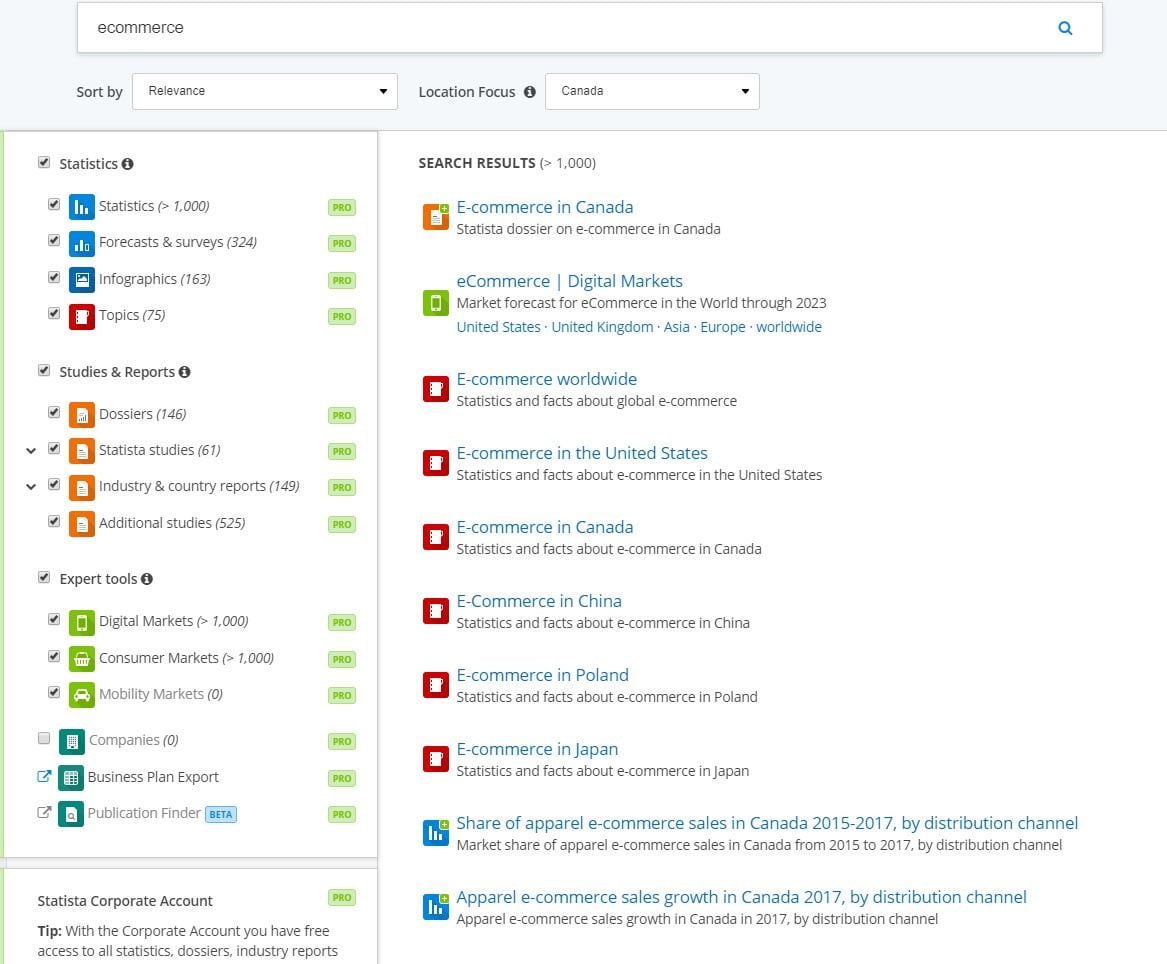
Task: Click the Additional studies icon
Action: (82, 523)
